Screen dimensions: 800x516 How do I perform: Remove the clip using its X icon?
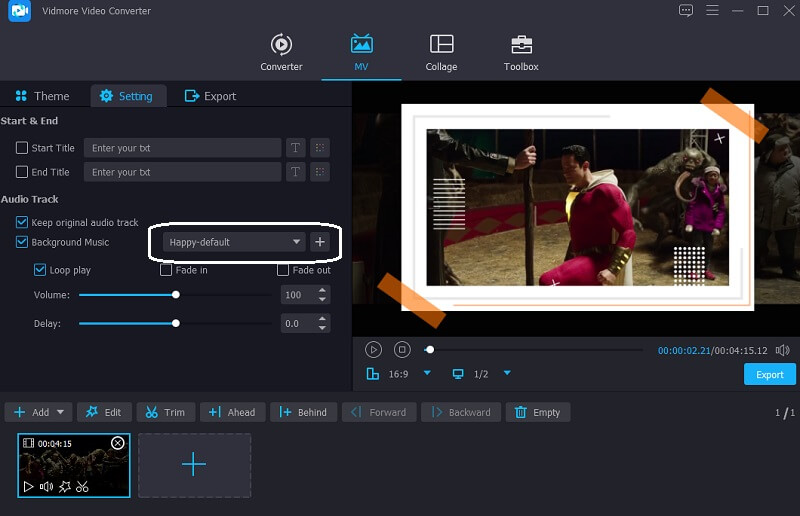point(117,443)
